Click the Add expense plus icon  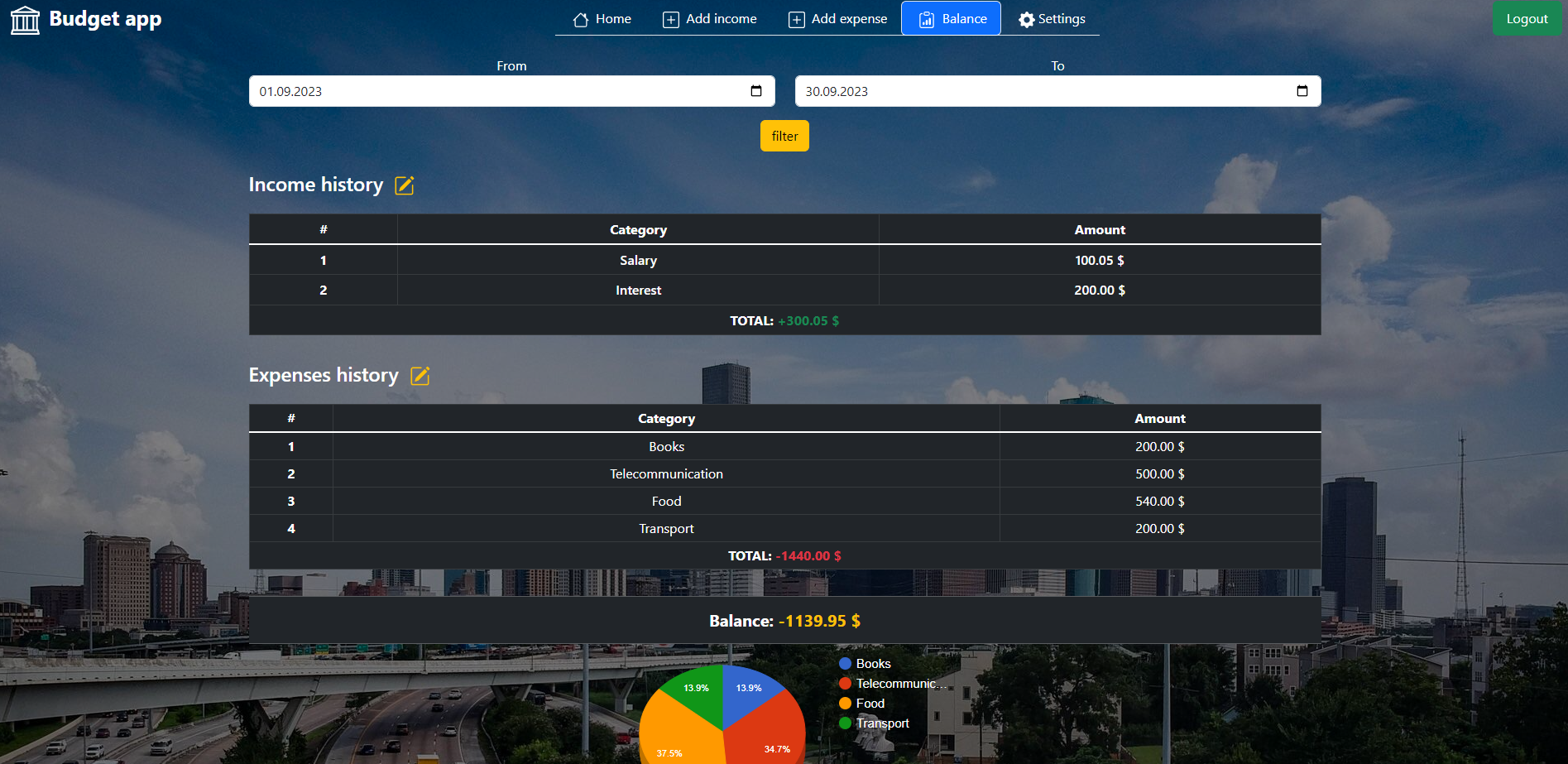pos(797,20)
